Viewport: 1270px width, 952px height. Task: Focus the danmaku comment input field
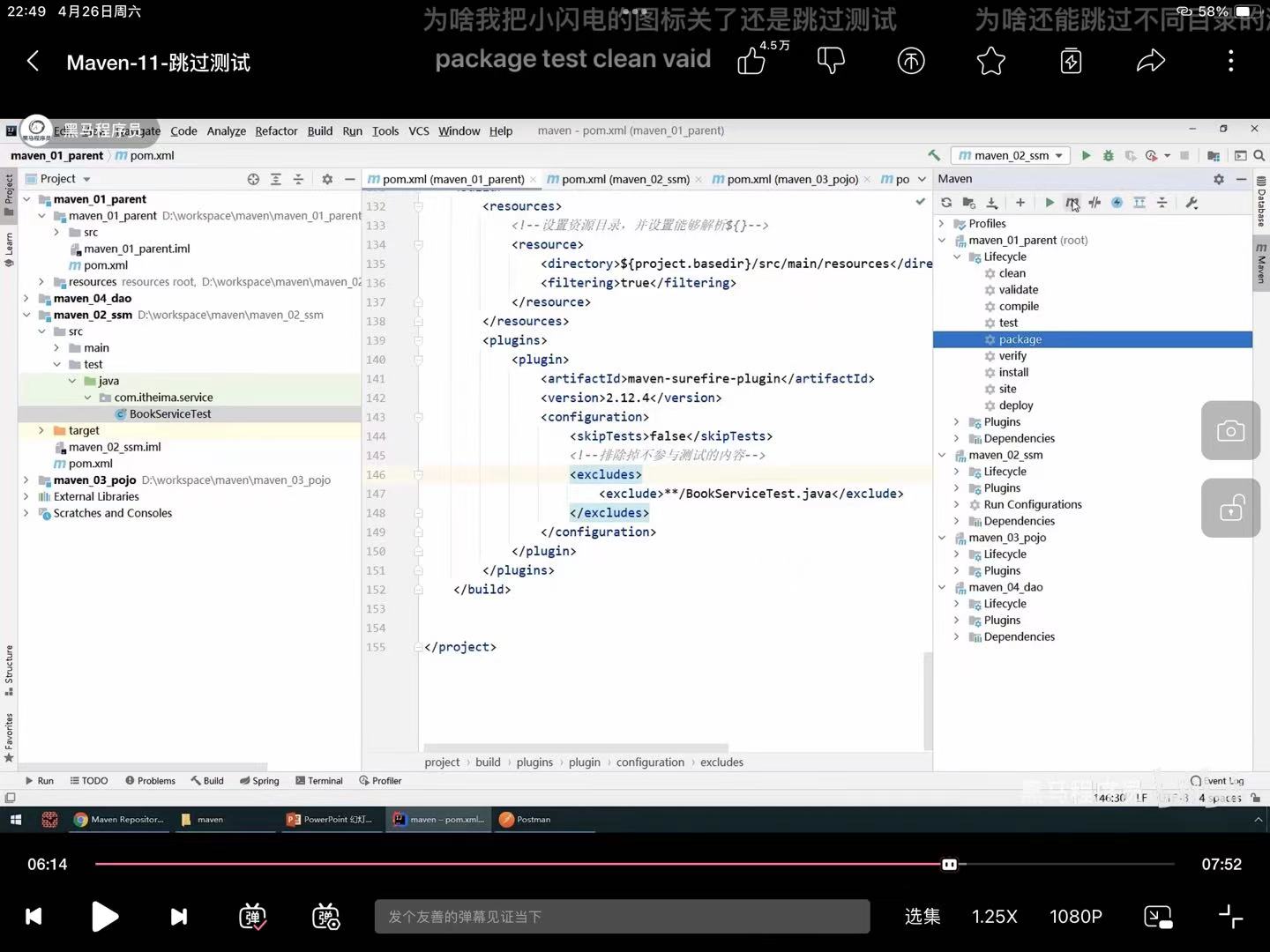pyautogui.click(x=622, y=917)
